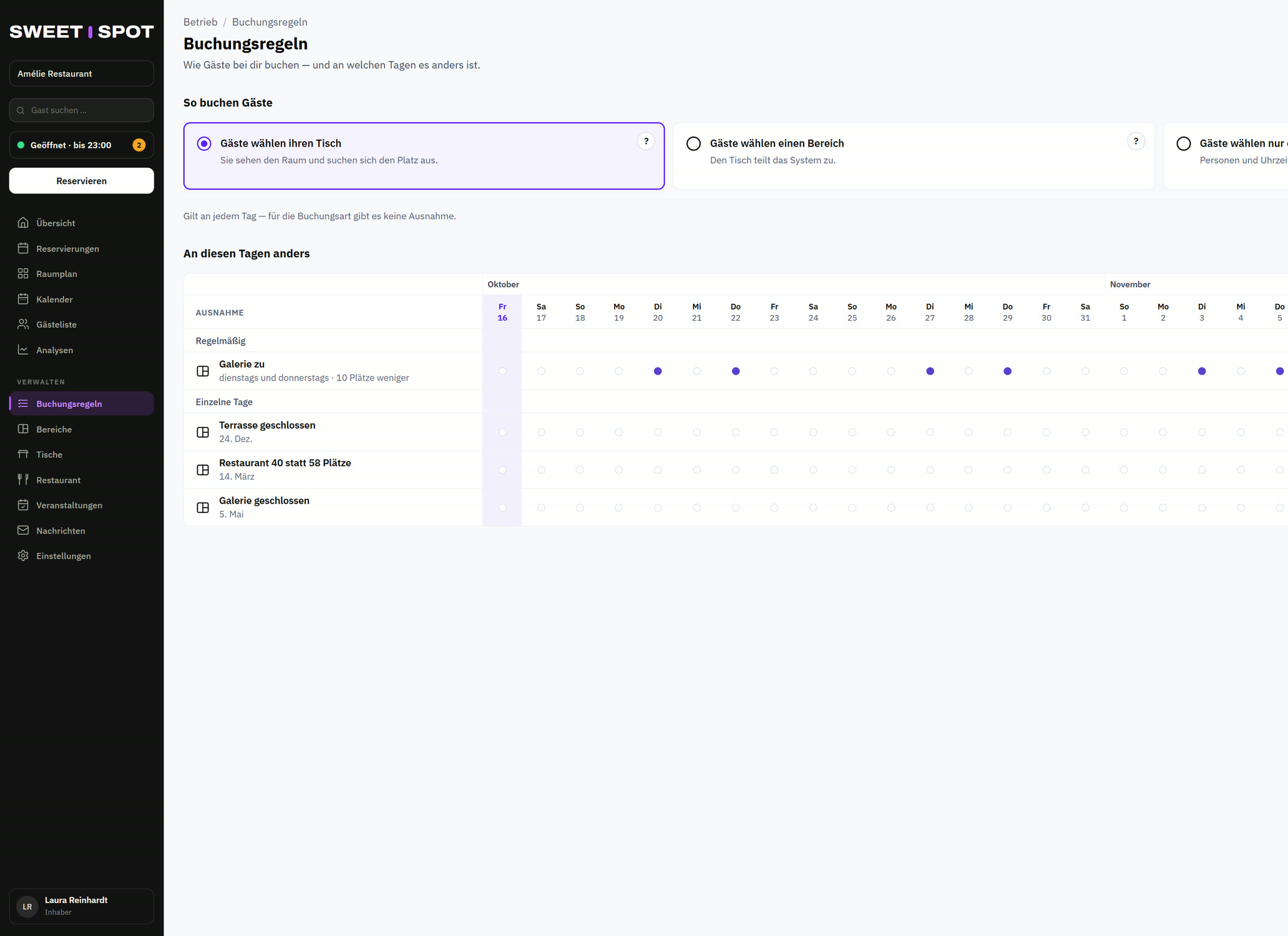The width and height of the screenshot is (1288, 936).
Task: Open the Nachrichten menu label
Action: point(61,531)
